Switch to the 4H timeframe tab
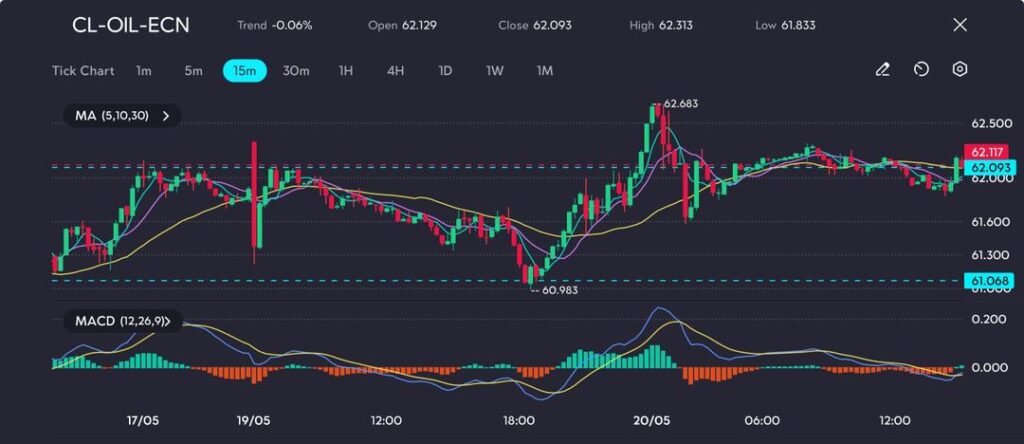This screenshot has width=1024, height=444. click(x=395, y=71)
